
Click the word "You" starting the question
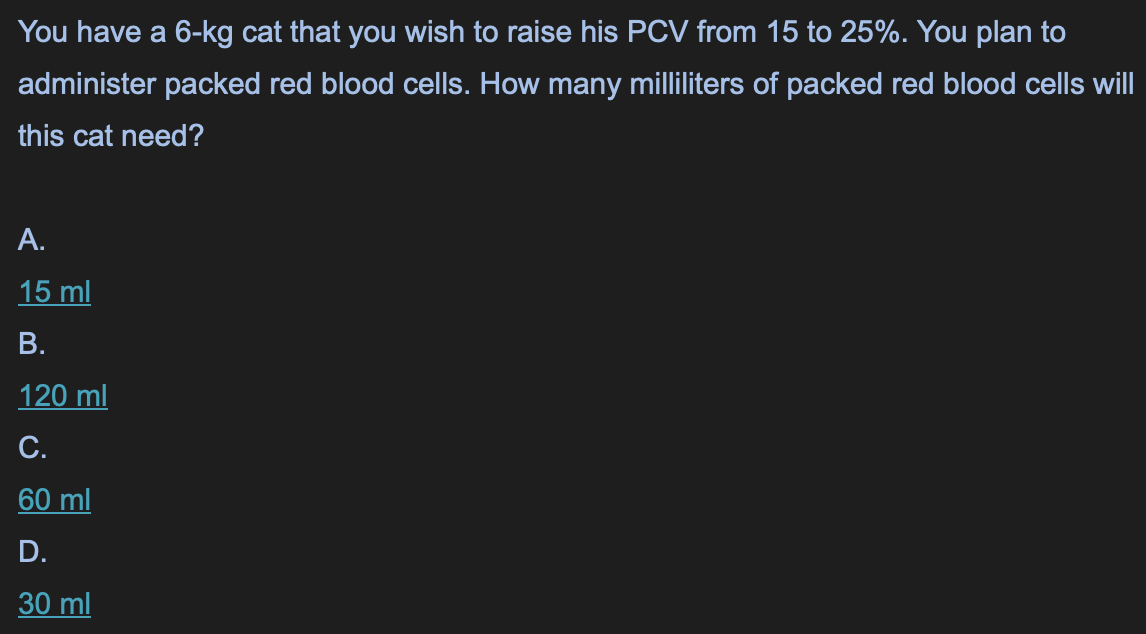pos(43,32)
